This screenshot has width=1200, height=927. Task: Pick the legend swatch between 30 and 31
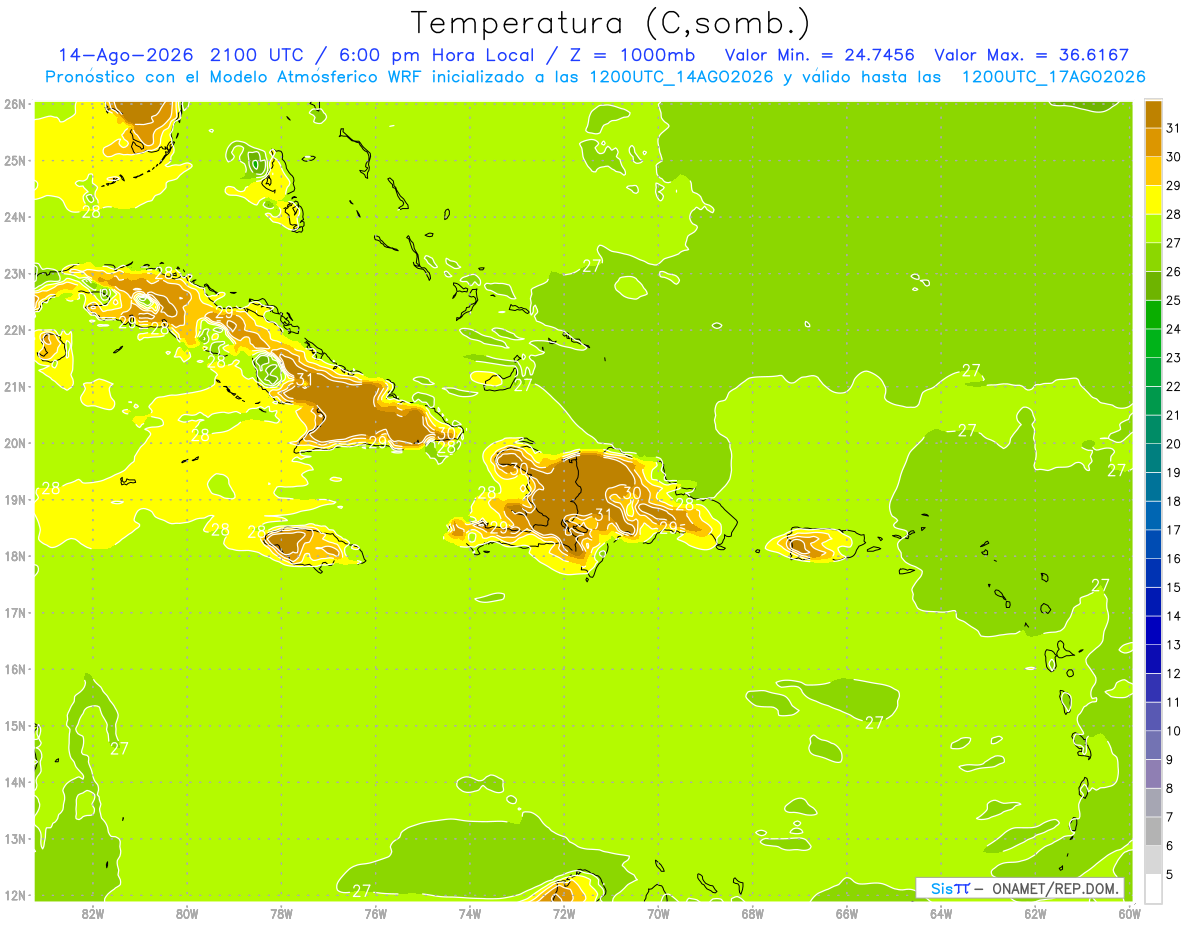[1153, 142]
